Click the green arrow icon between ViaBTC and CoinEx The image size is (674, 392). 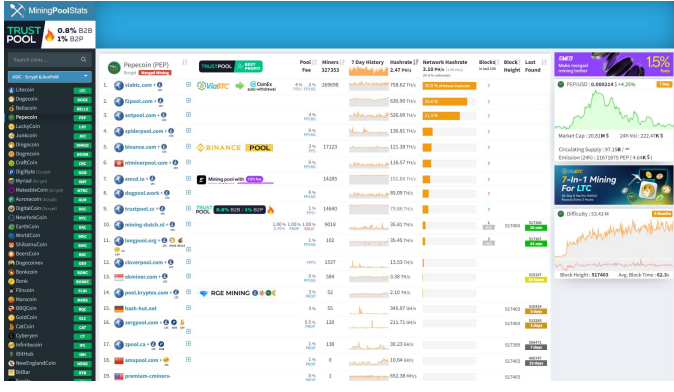239,86
